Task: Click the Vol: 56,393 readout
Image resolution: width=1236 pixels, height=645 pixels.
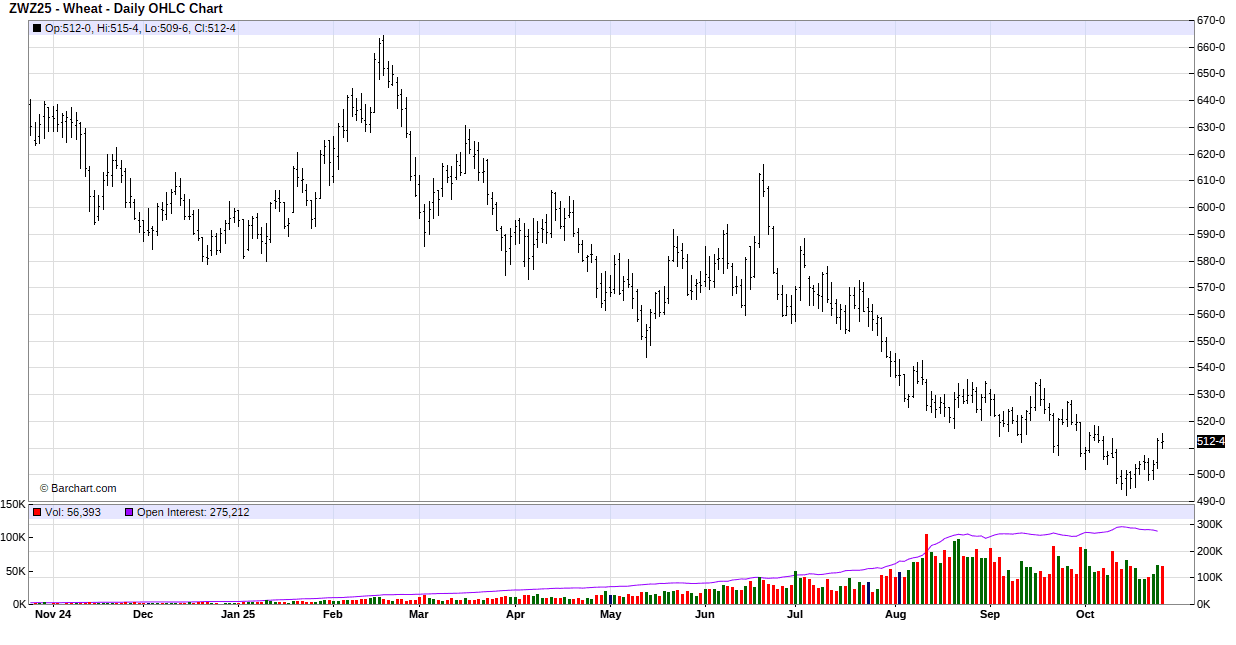Action: coord(73,512)
